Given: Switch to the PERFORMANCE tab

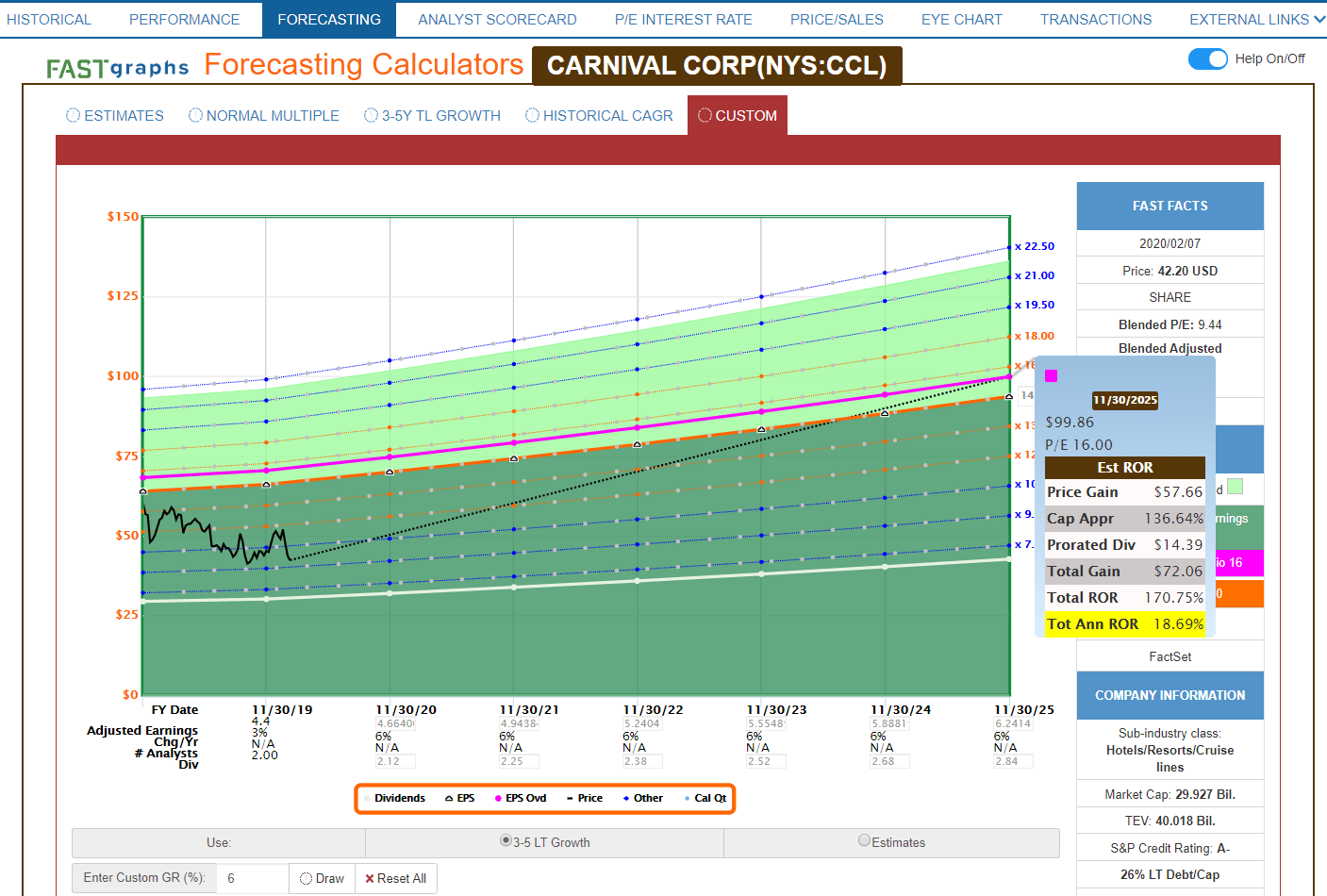Looking at the screenshot, I should 185,19.
